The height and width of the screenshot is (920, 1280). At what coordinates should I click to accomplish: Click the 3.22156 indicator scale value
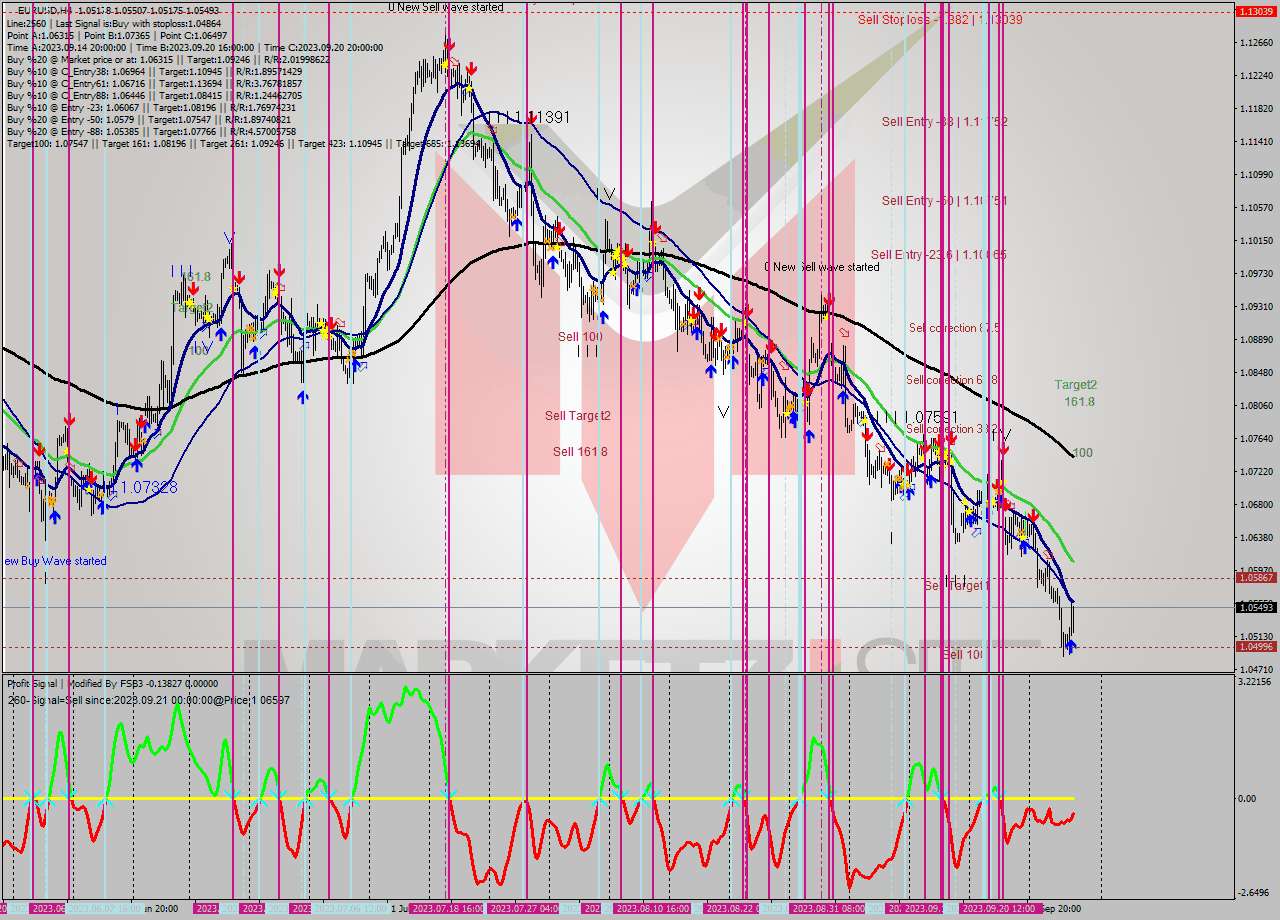tap(1254, 682)
